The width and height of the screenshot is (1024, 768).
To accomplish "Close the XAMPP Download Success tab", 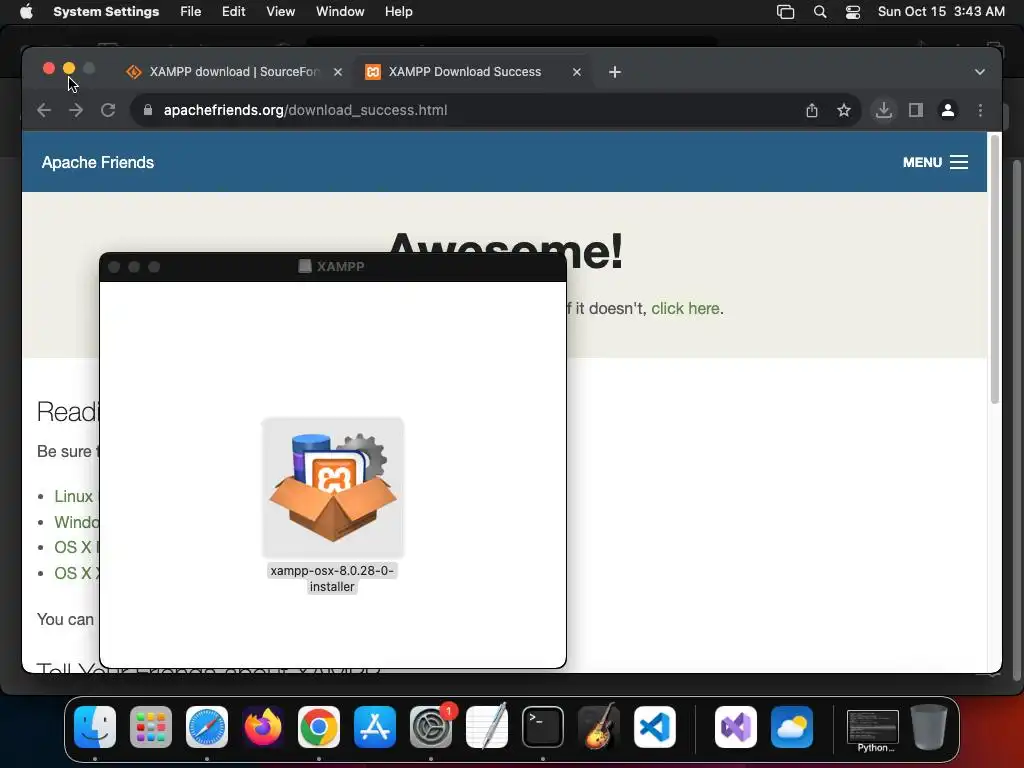I will click(577, 72).
